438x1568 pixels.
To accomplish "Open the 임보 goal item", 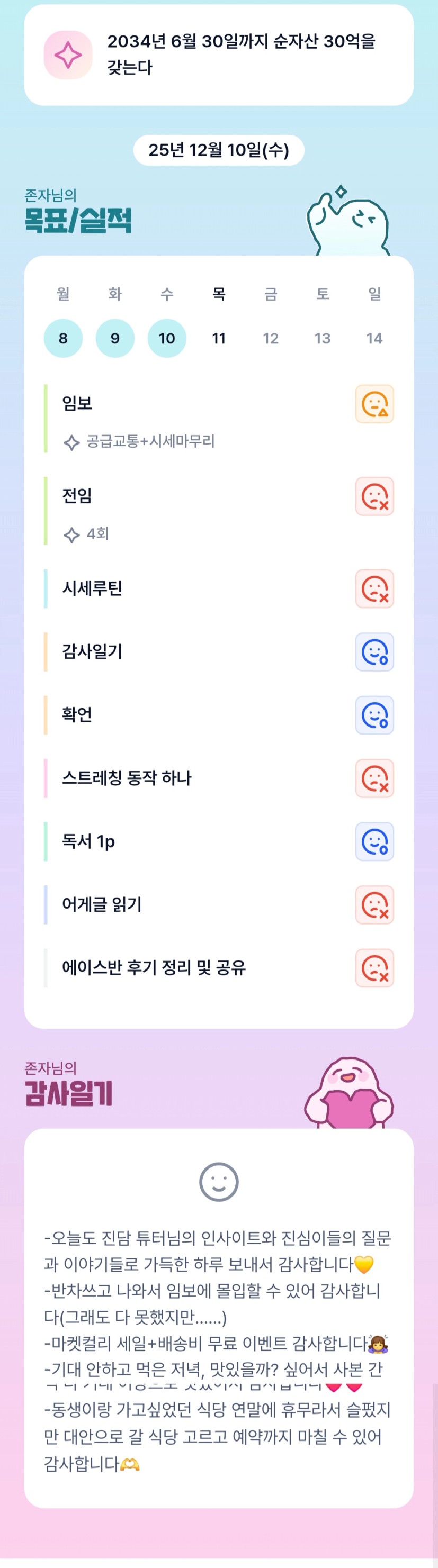I will tap(77, 404).
